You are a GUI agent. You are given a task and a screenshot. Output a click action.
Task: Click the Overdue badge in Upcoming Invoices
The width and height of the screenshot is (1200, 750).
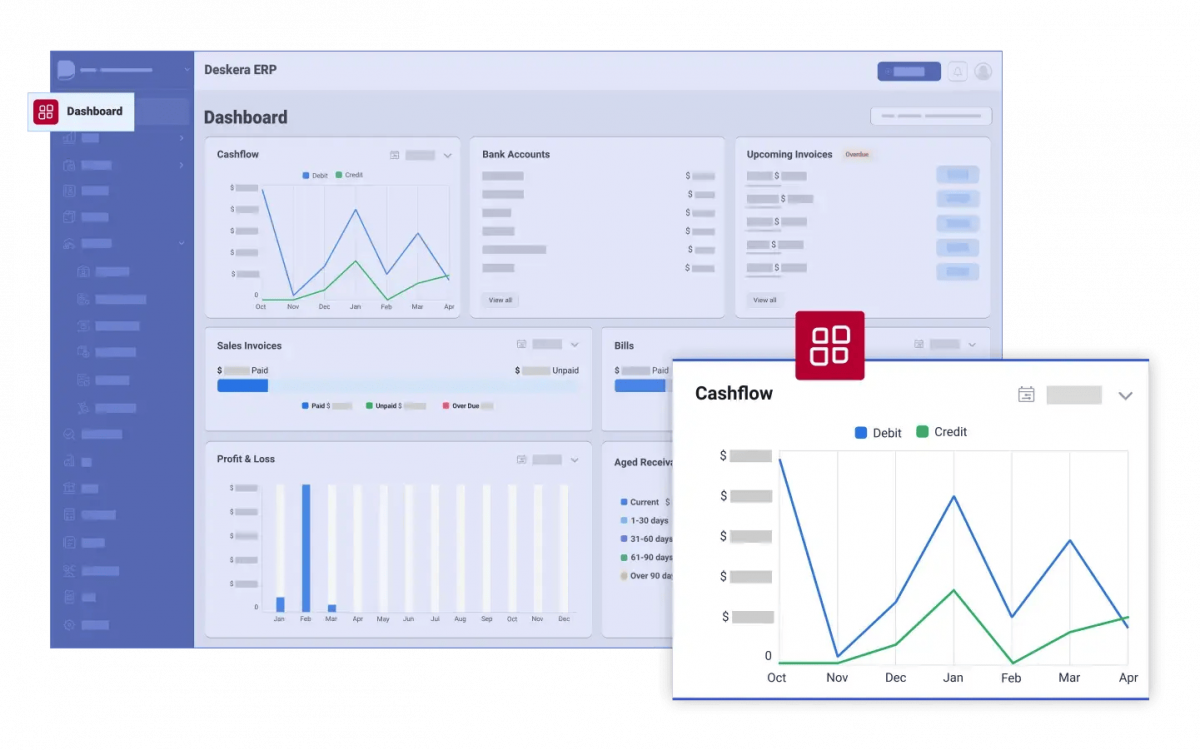pyautogui.click(x=857, y=154)
